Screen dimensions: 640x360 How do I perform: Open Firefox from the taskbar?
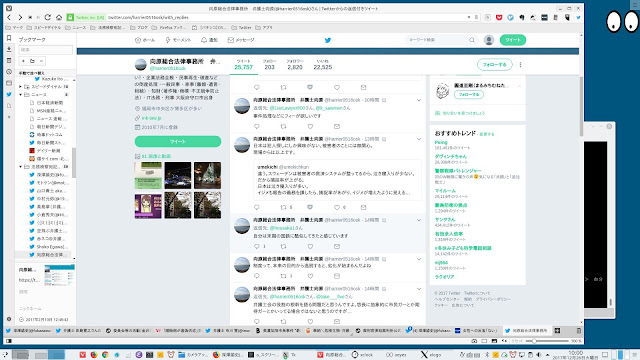pyautogui.click(x=93, y=355)
